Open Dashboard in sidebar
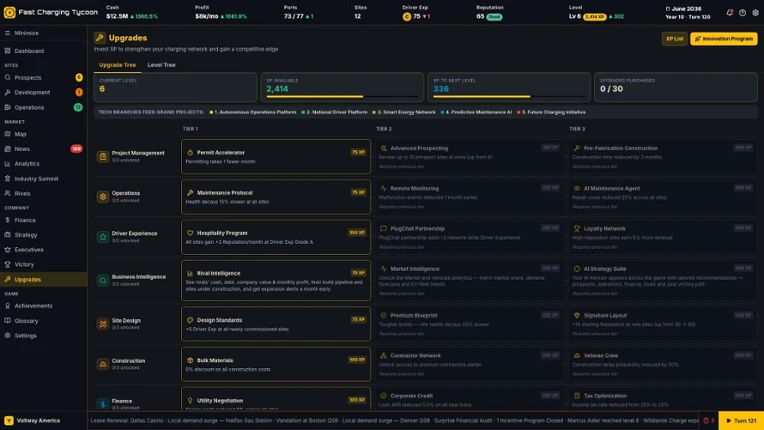 pyautogui.click(x=43, y=51)
